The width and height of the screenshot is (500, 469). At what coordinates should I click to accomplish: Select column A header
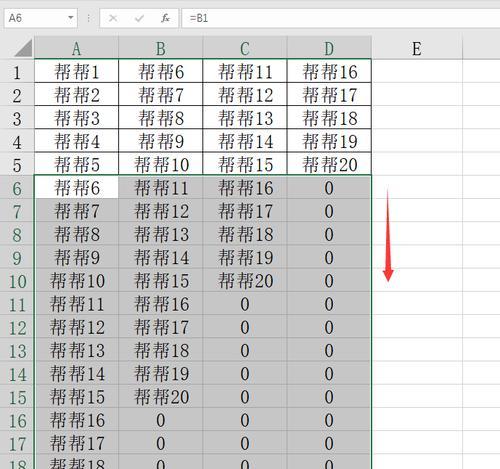tap(76, 48)
